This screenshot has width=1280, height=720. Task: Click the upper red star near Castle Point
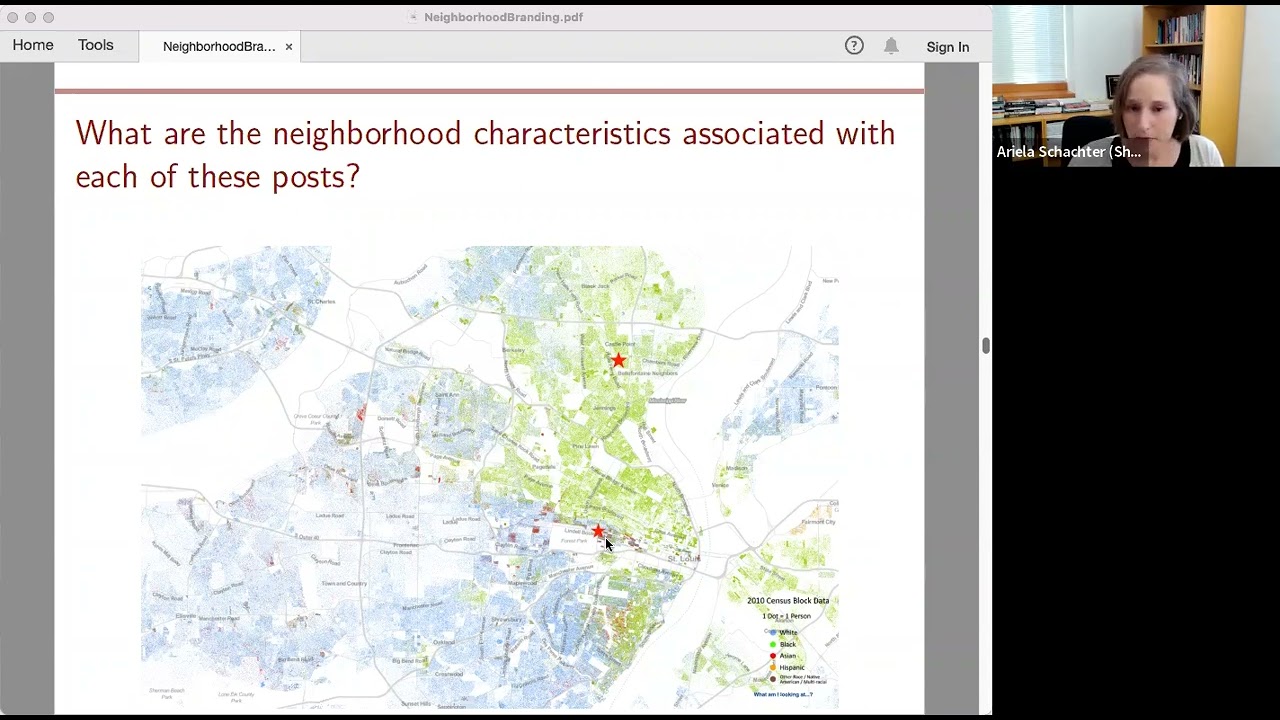pos(619,360)
